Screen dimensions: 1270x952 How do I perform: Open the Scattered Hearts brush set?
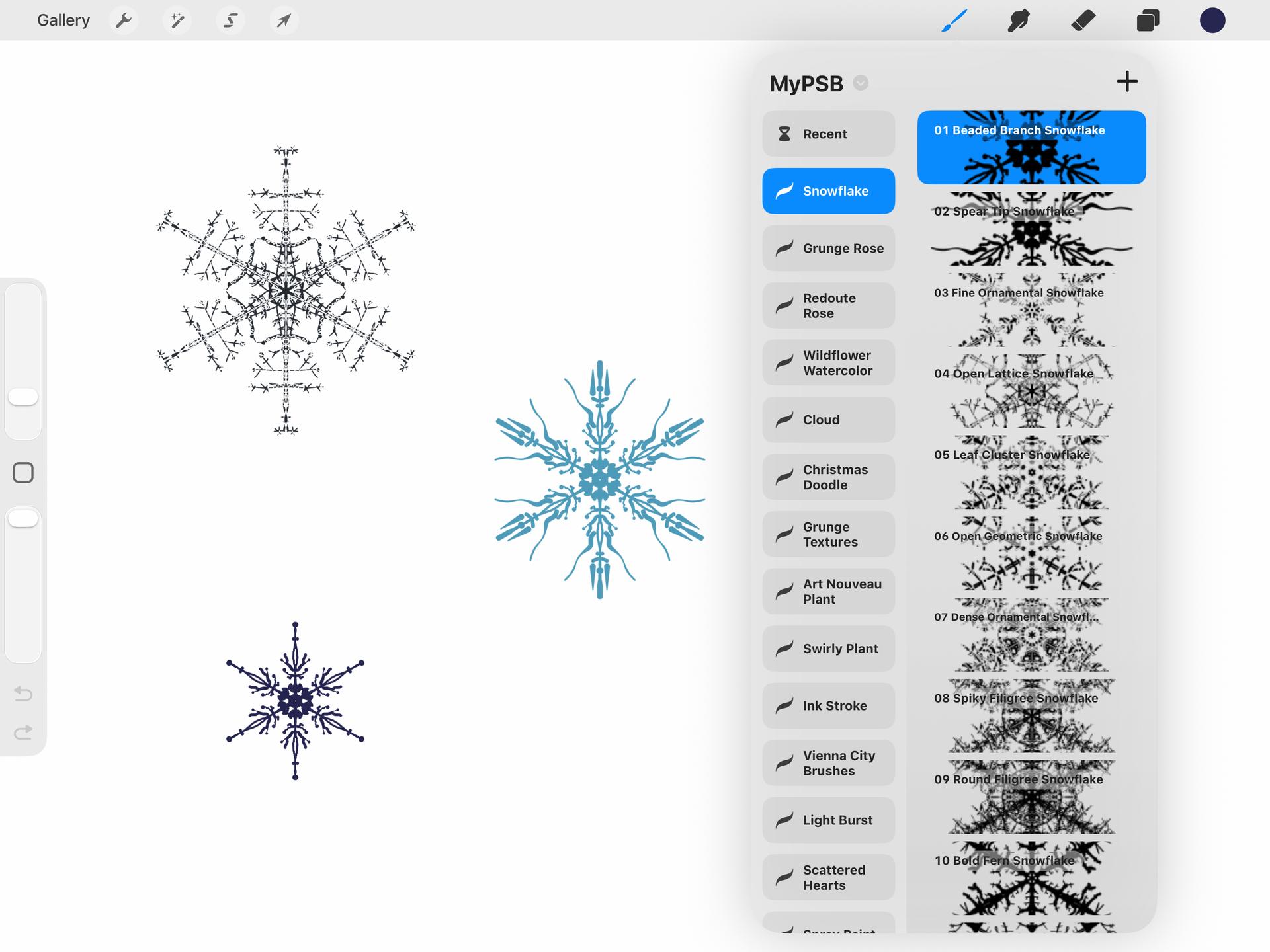coord(828,877)
